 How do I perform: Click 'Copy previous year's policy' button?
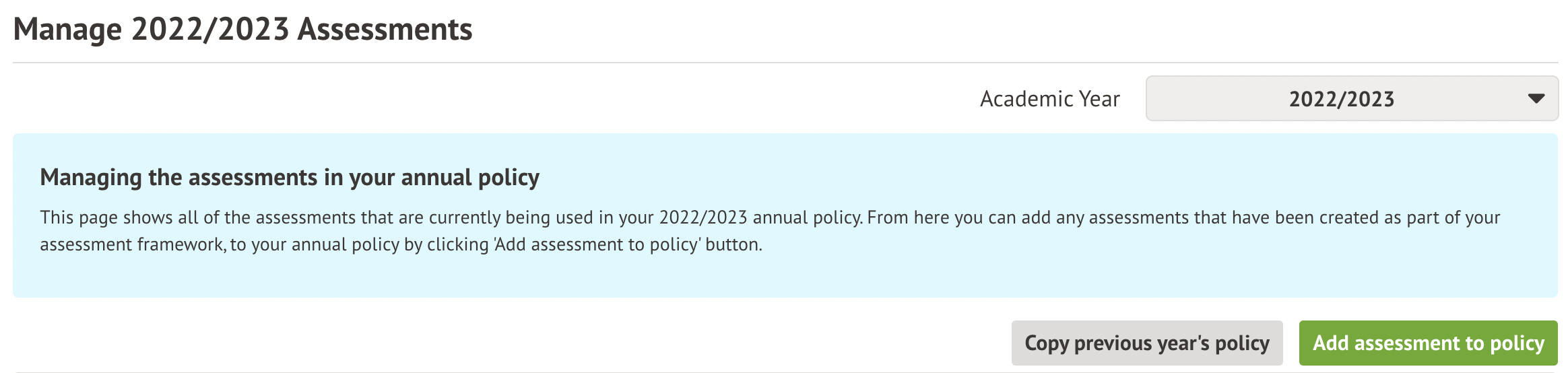pyautogui.click(x=1146, y=343)
